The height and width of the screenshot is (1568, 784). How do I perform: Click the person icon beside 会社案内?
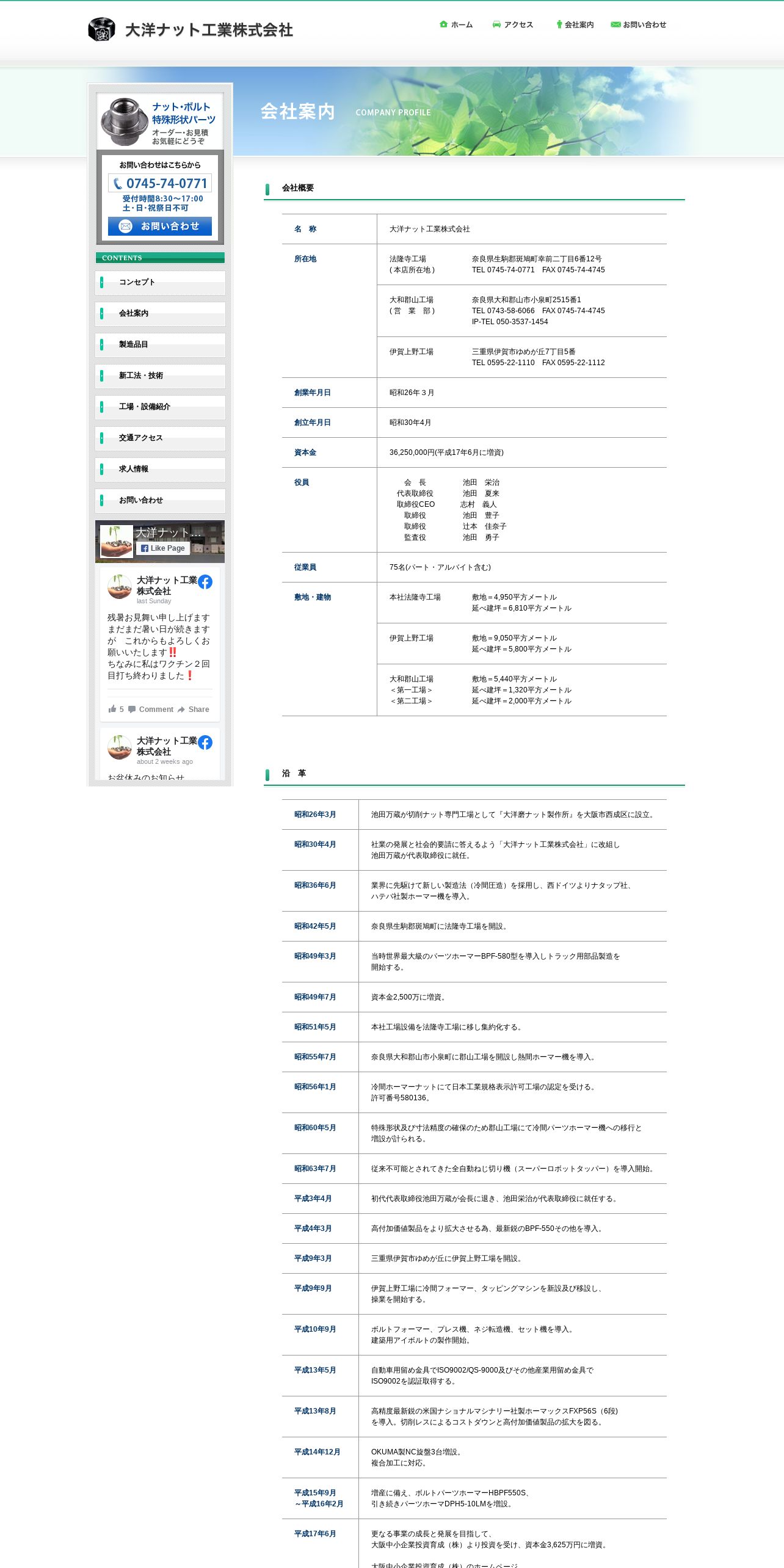559,24
